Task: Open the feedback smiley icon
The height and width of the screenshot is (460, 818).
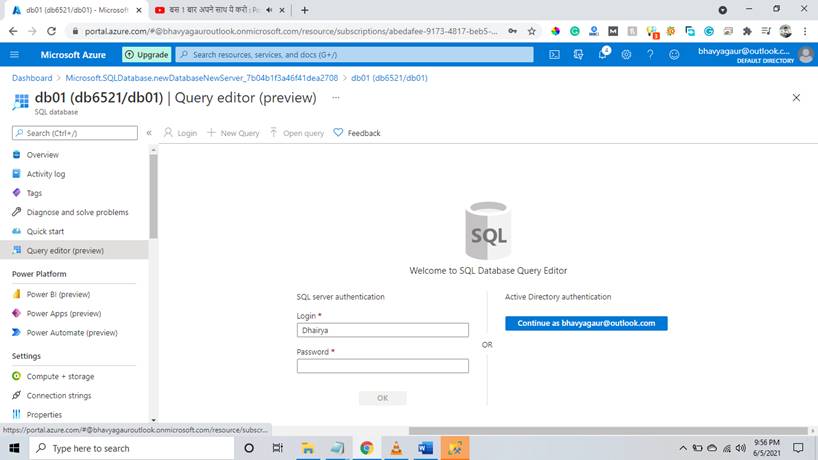Action: [x=674, y=54]
